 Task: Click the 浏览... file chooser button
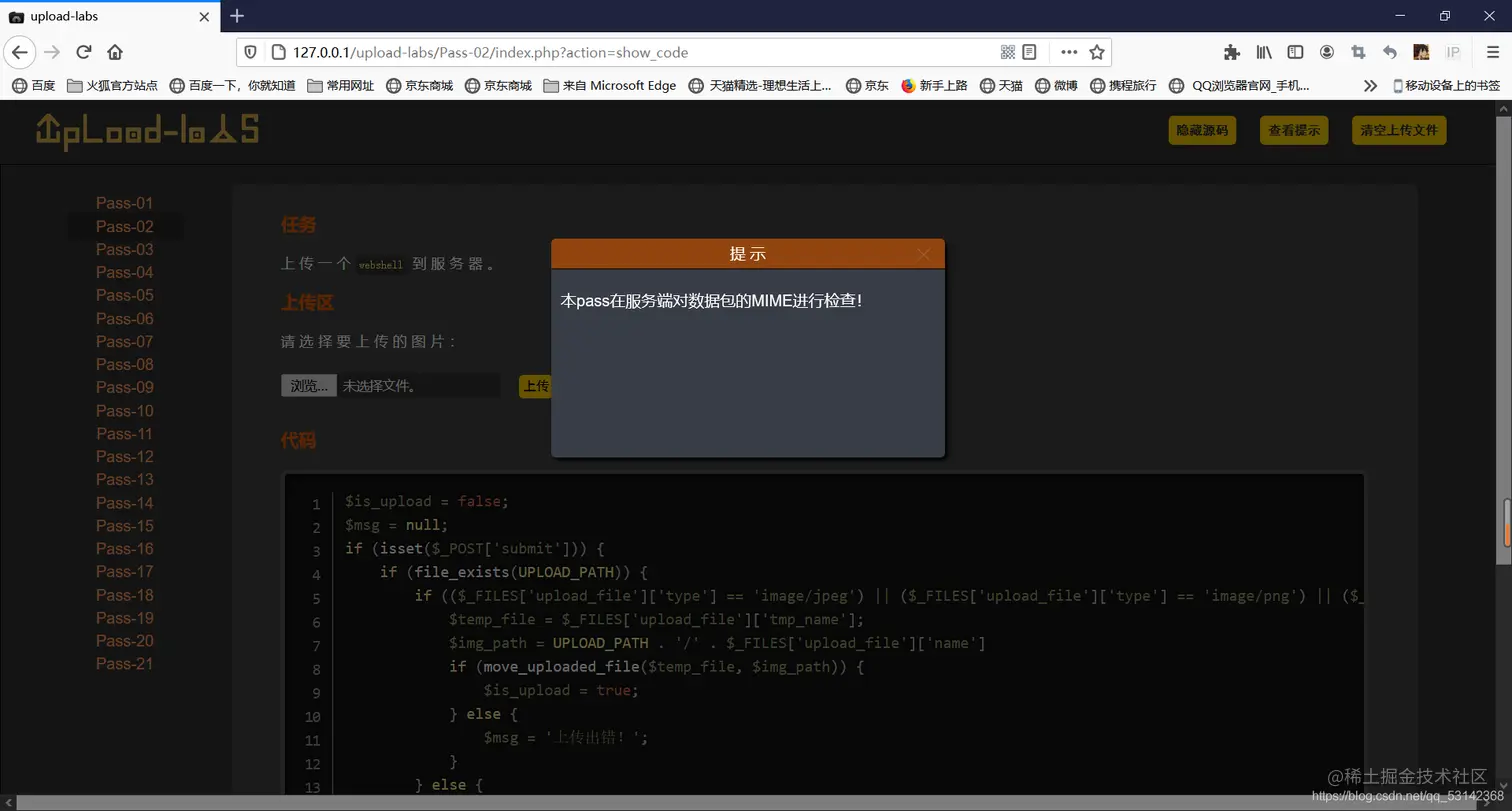tap(309, 386)
